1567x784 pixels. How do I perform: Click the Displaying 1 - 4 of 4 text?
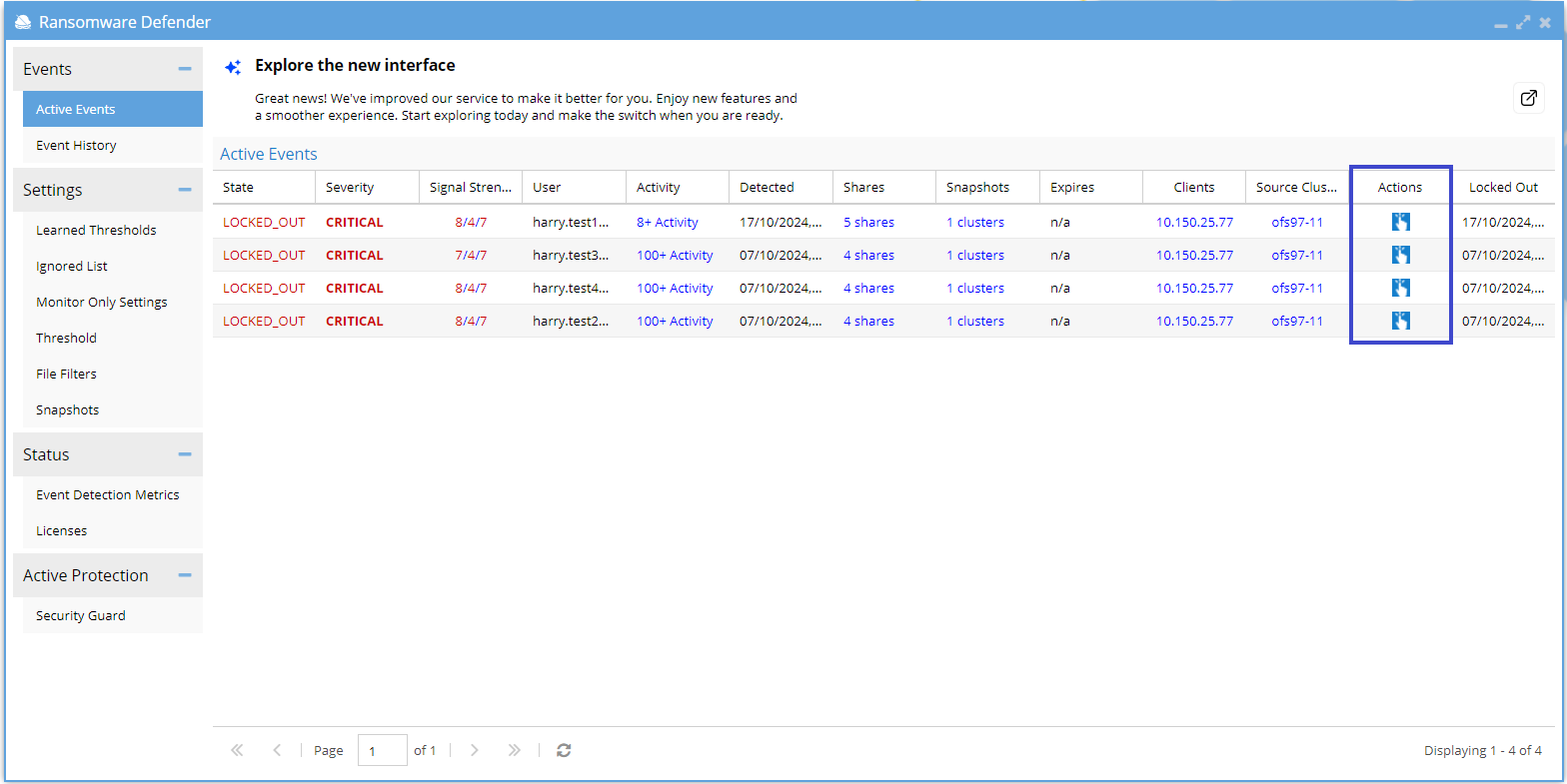tap(1483, 750)
